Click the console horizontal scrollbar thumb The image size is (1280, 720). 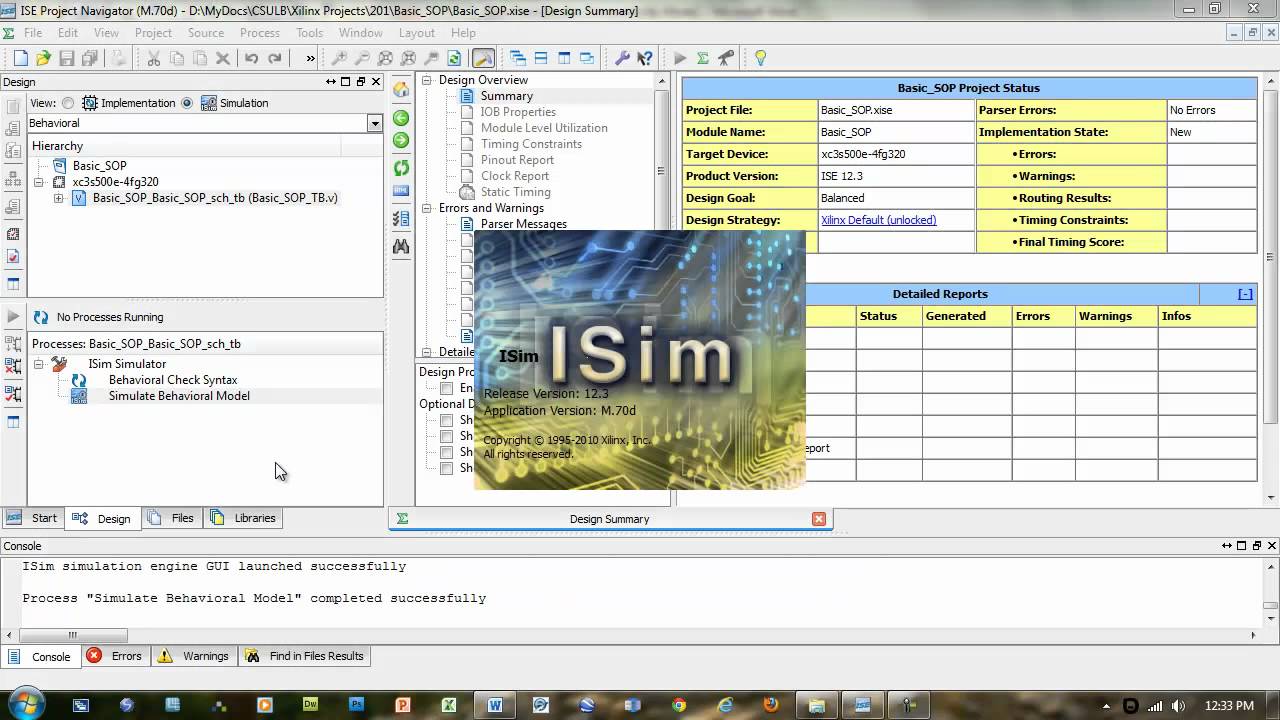[x=72, y=635]
